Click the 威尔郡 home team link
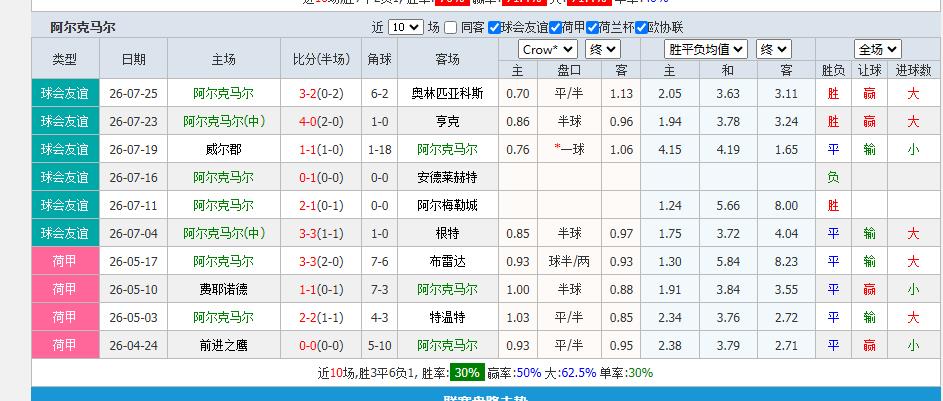 tap(223, 149)
